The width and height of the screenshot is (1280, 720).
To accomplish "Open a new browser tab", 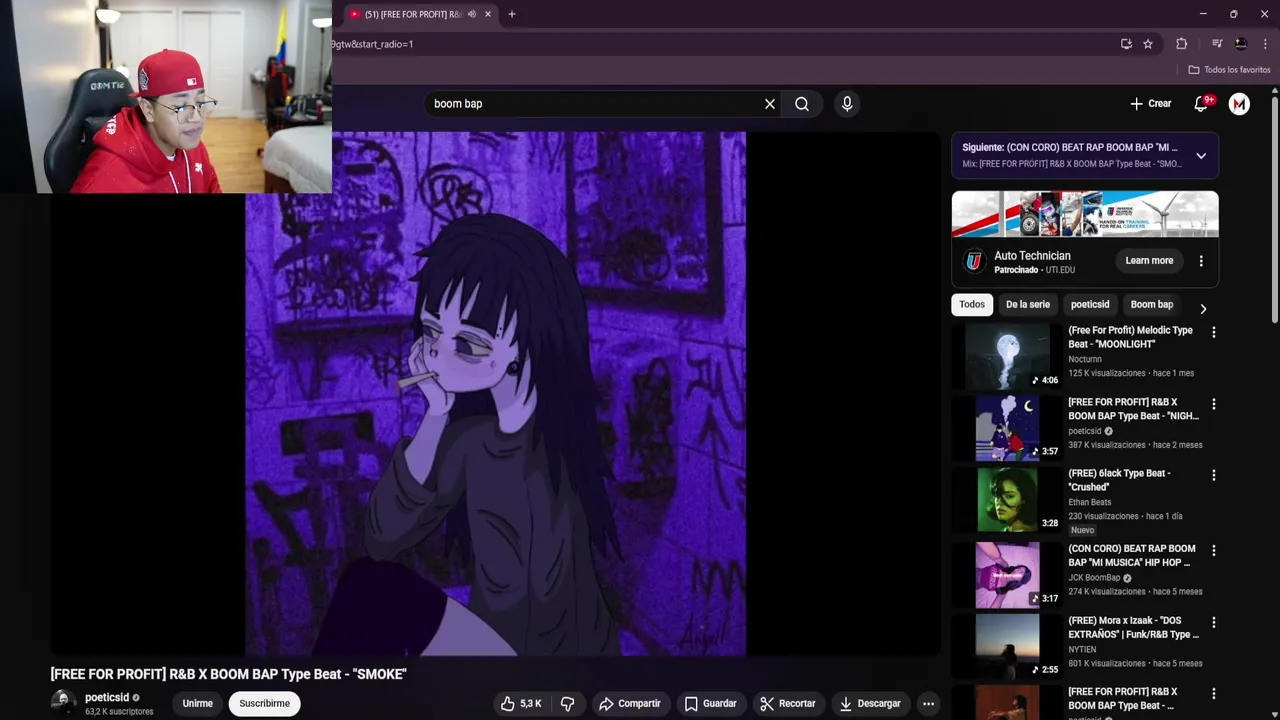I will point(512,14).
